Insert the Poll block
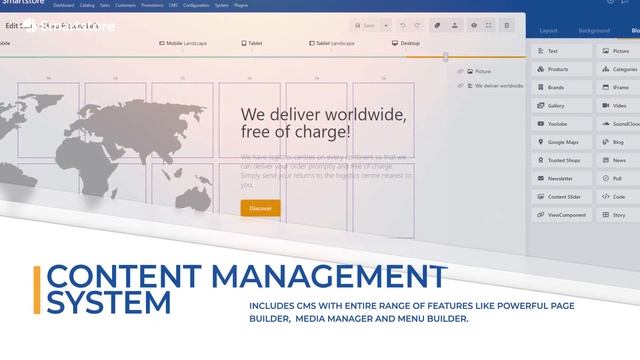The width and height of the screenshot is (640, 360). pos(618,178)
